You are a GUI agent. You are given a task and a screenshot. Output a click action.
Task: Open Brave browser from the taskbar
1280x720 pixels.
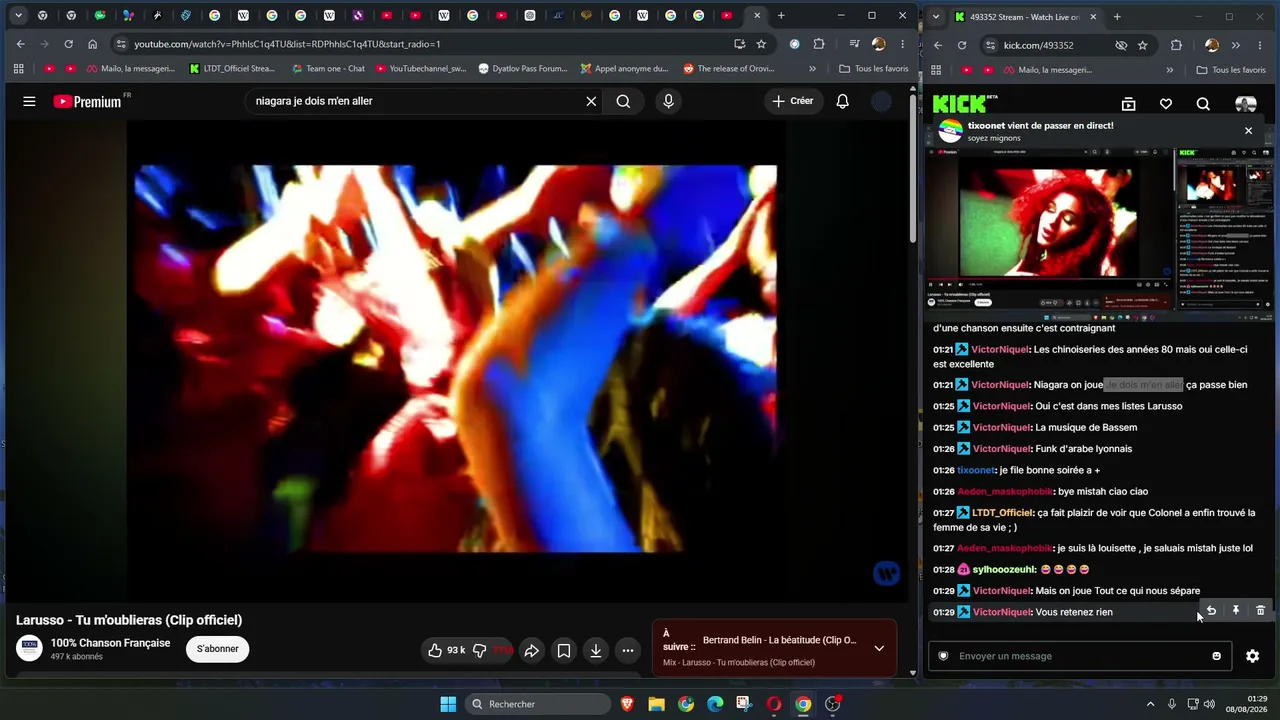(x=627, y=704)
